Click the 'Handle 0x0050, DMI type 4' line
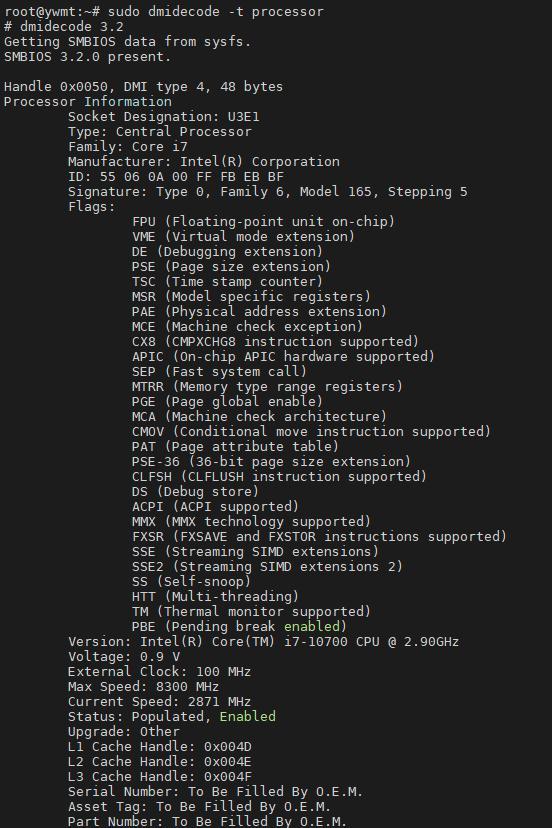The image size is (552, 828). (x=144, y=87)
